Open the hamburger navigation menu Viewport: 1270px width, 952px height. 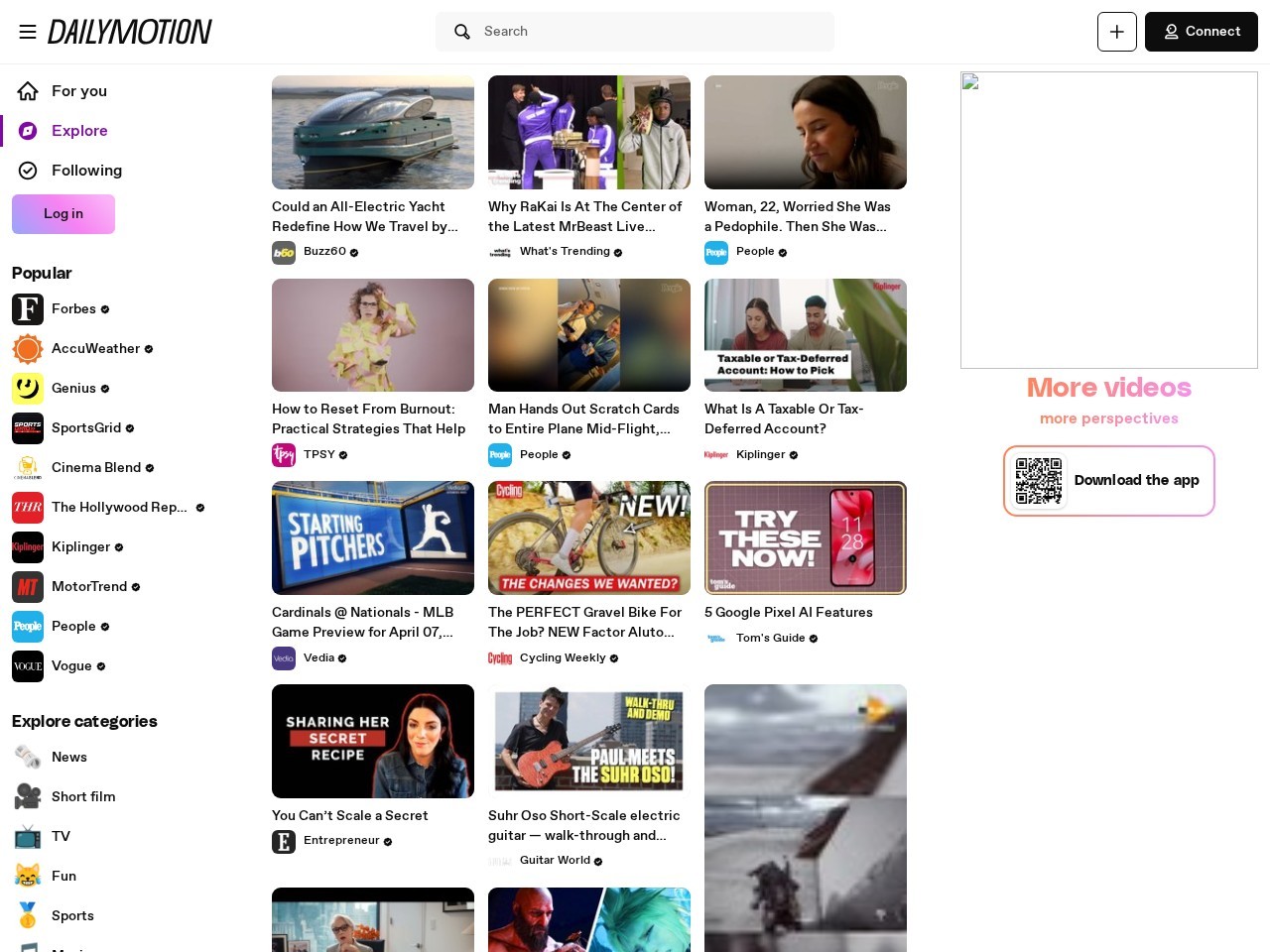pyautogui.click(x=28, y=32)
